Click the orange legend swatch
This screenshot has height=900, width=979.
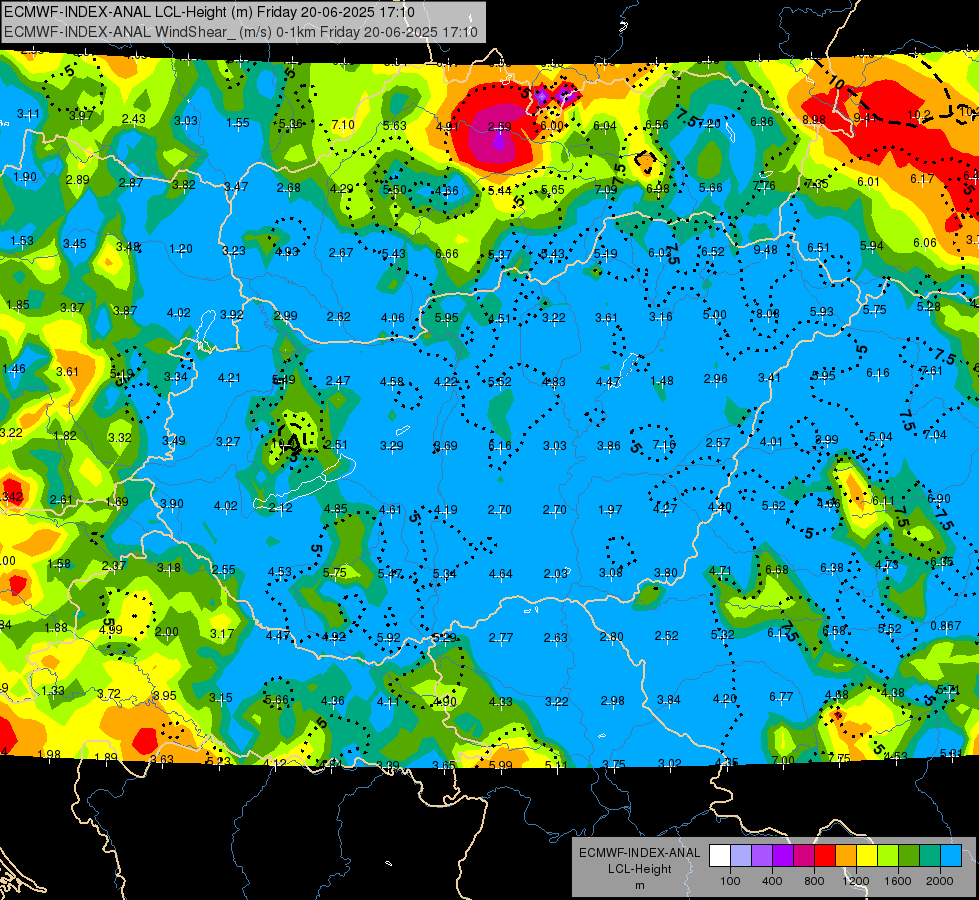click(x=845, y=856)
